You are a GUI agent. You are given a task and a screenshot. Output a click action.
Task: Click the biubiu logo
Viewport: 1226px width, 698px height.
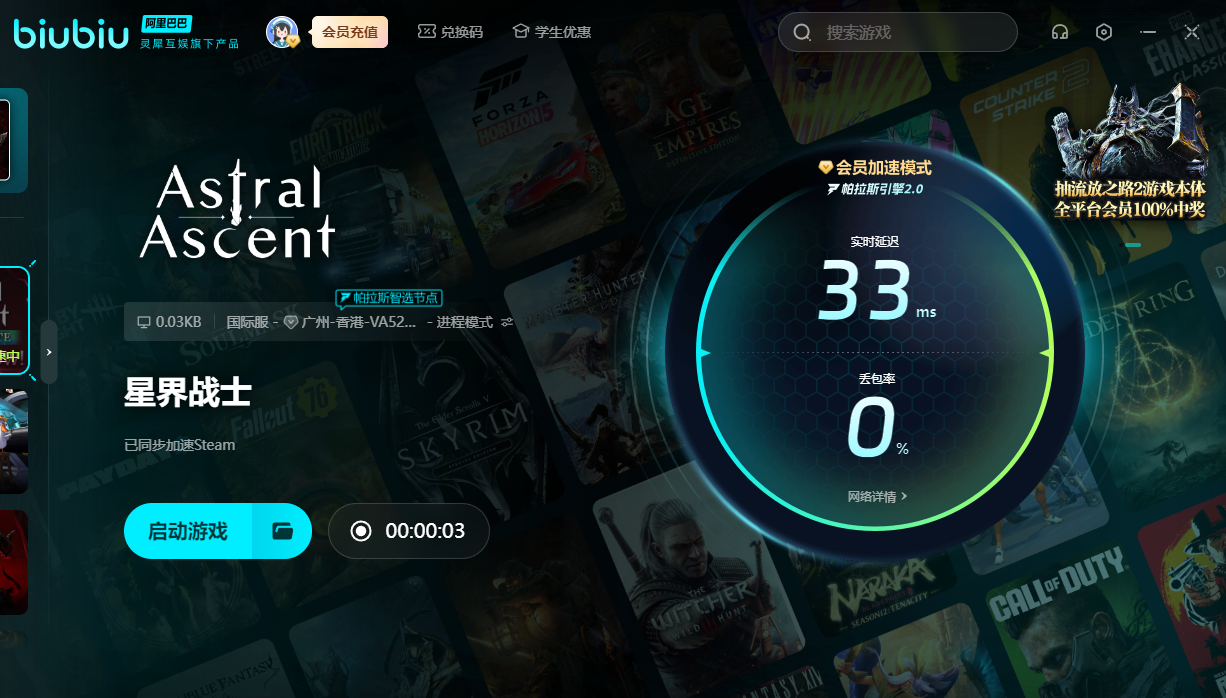coord(70,33)
